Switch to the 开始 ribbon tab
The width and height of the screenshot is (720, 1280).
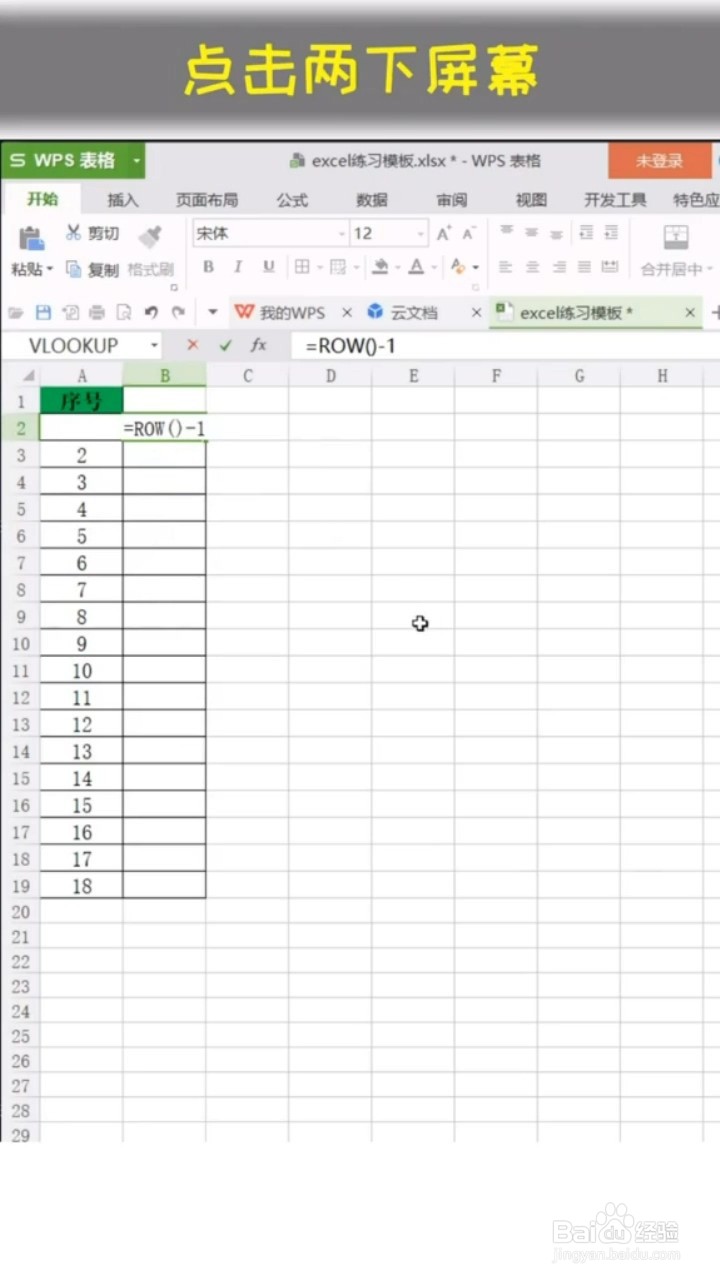point(42,199)
